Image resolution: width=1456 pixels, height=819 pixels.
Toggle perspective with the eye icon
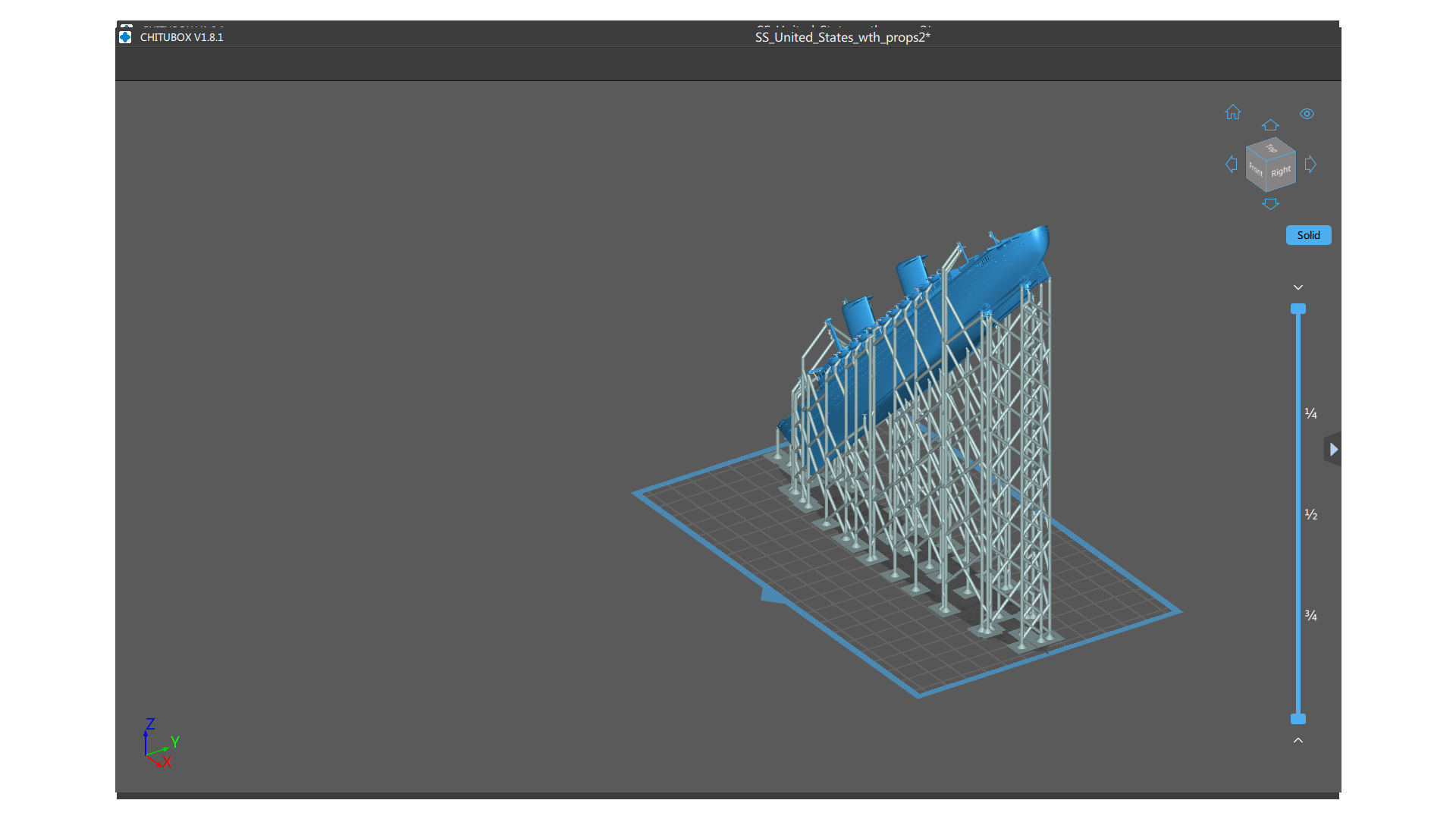coord(1306,114)
